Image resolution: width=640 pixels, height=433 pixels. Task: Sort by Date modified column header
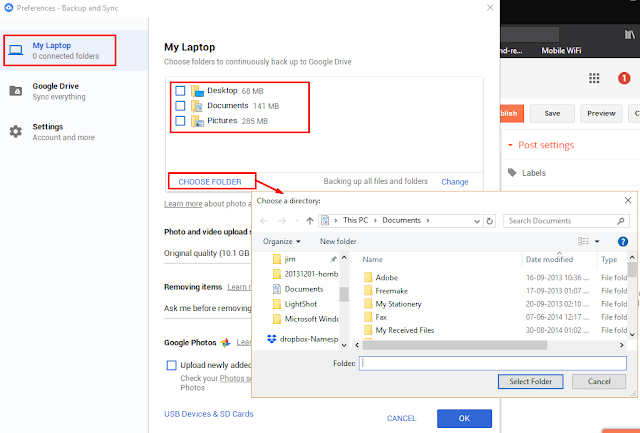549,259
